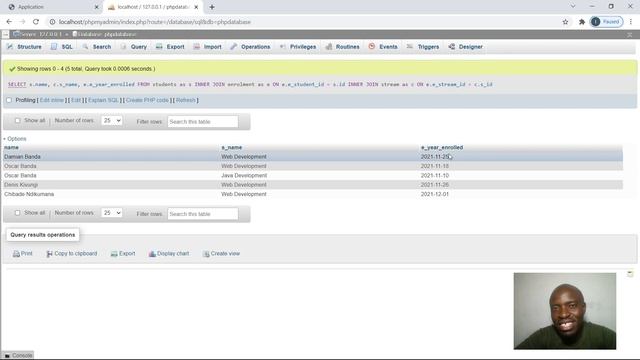Reload the page with the refresh icon
Screen dimensions: 640x360
(36, 22)
